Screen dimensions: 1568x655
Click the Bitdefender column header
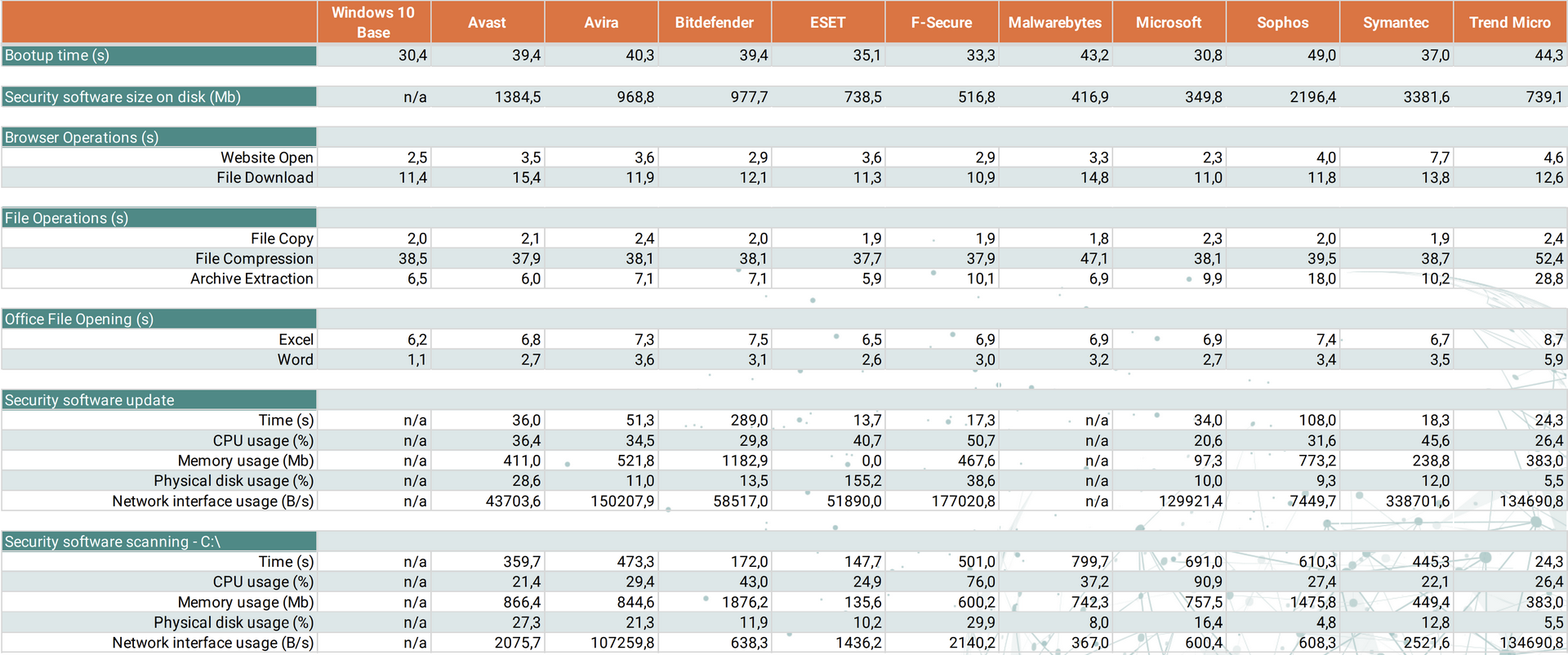point(715,22)
